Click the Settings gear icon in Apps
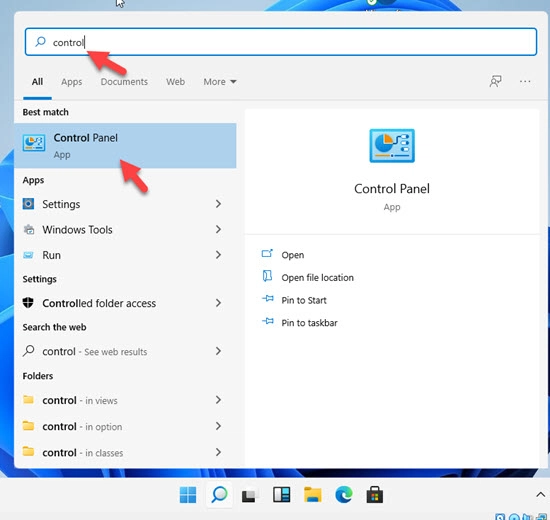 28,204
